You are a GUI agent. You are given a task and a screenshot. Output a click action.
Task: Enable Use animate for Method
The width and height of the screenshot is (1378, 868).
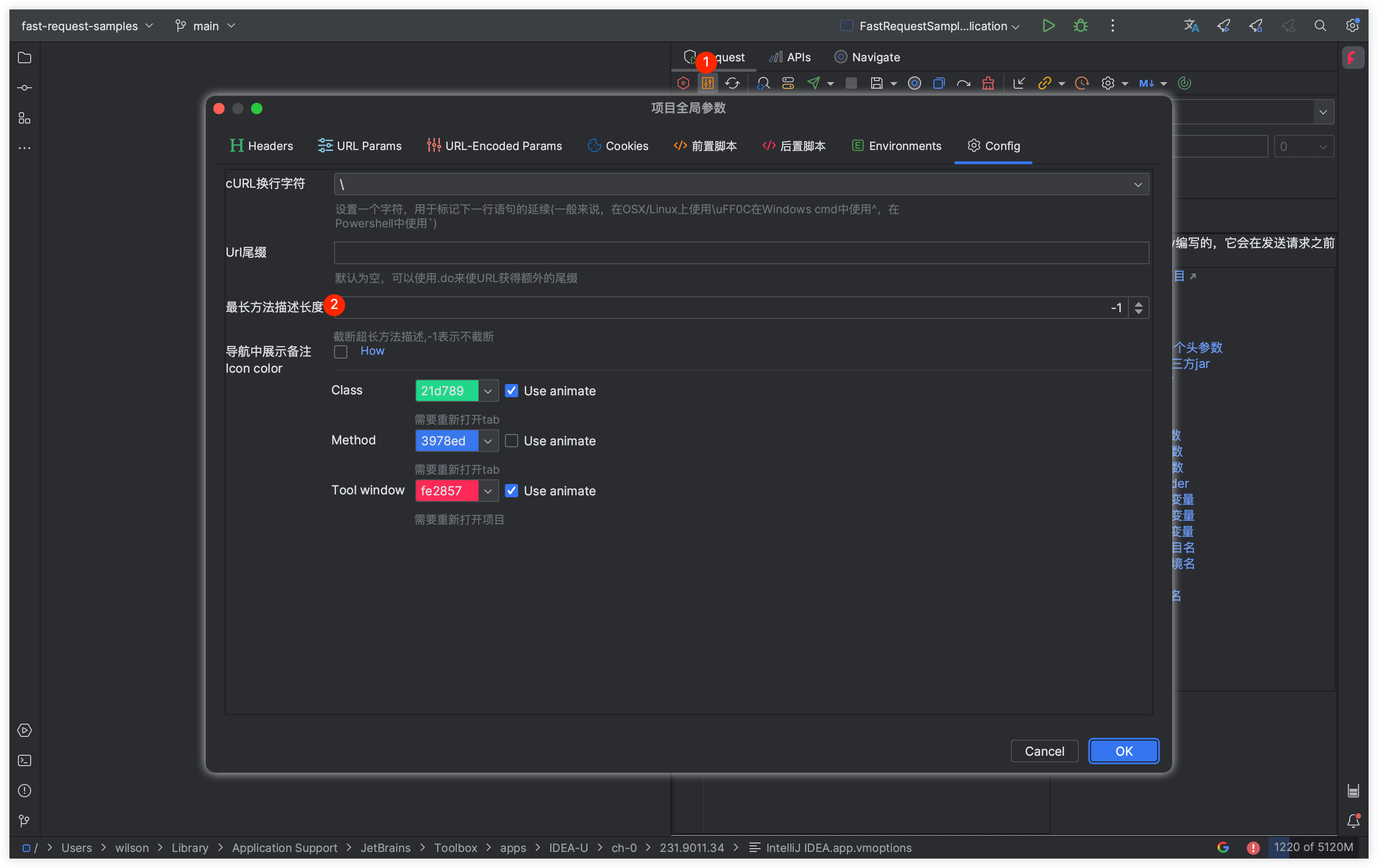[512, 441]
